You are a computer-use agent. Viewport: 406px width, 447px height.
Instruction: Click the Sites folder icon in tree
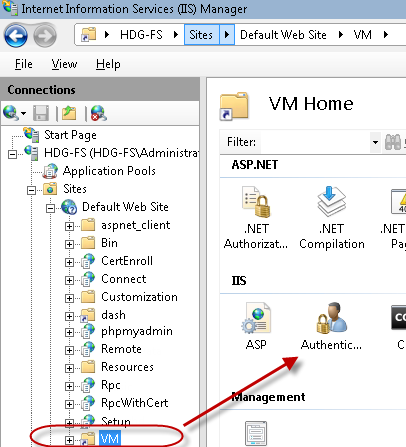pos(50,189)
